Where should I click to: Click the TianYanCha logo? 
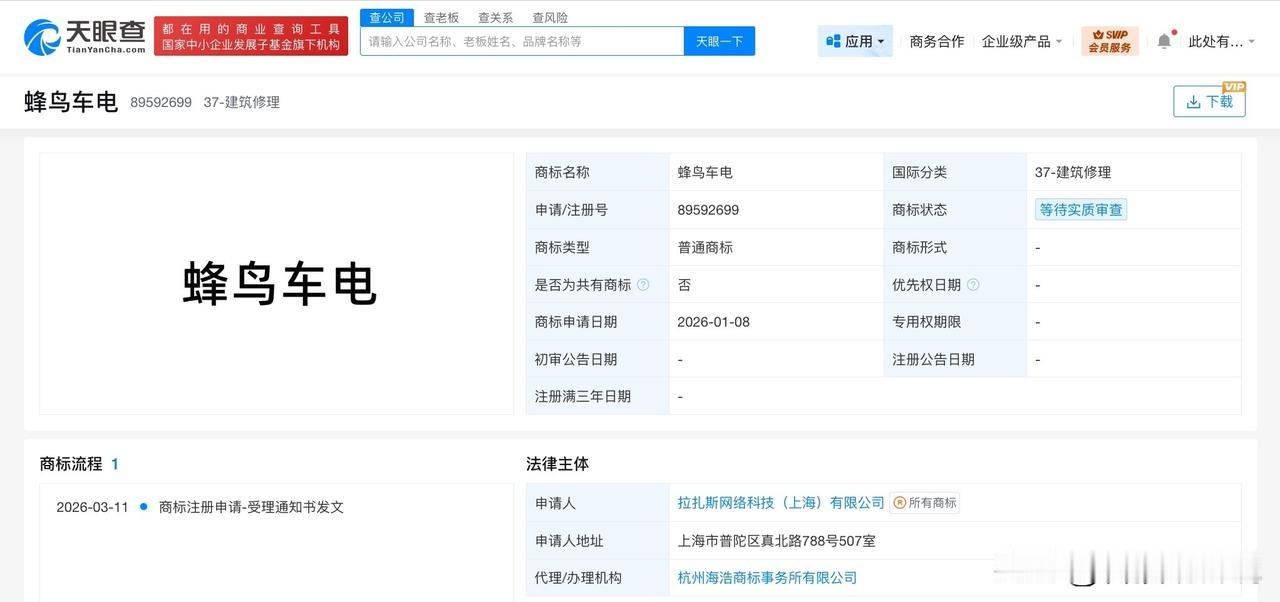tap(85, 37)
